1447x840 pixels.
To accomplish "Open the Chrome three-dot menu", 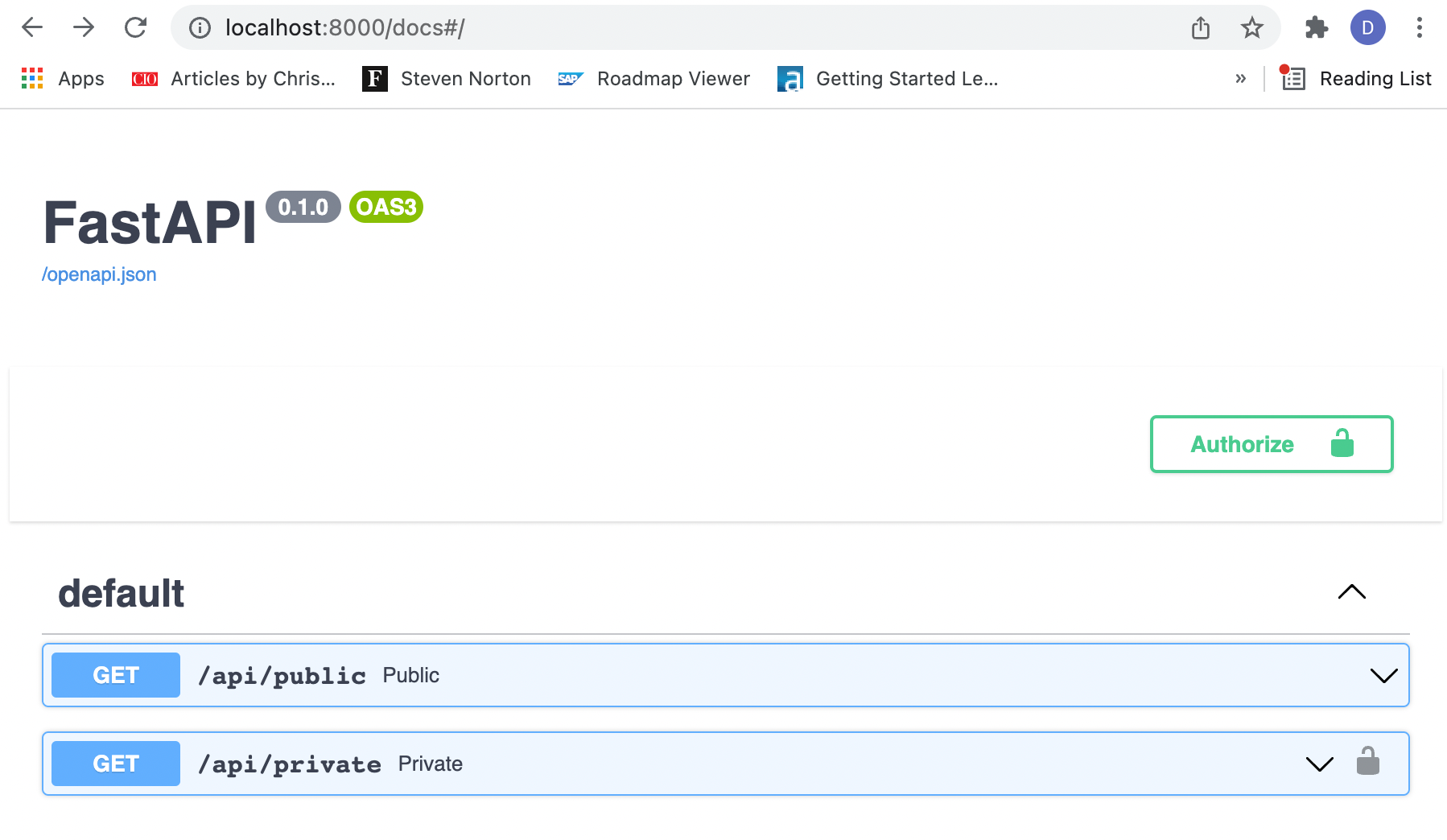I will click(x=1419, y=28).
